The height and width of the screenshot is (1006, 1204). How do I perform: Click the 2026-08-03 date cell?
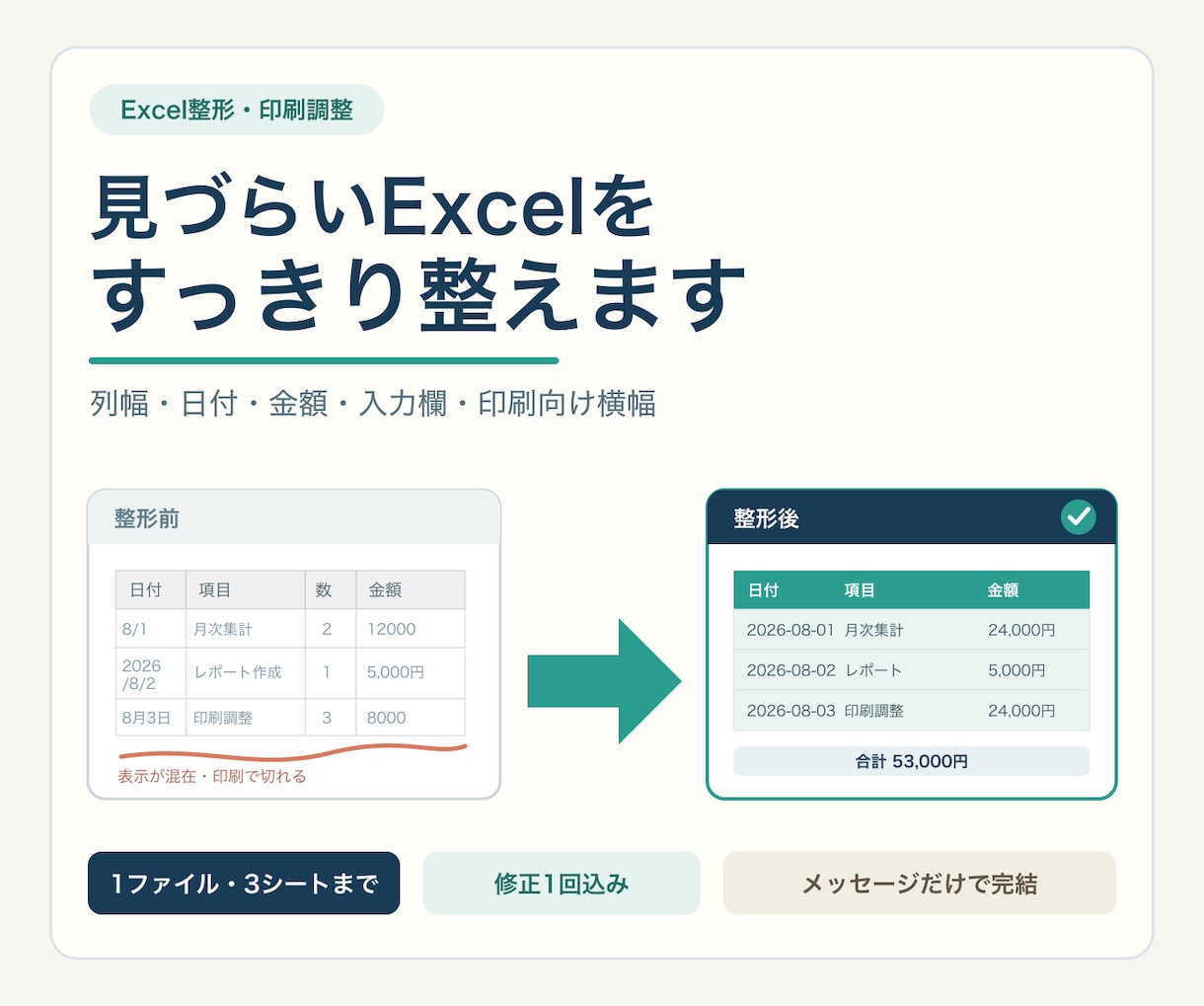click(x=790, y=711)
